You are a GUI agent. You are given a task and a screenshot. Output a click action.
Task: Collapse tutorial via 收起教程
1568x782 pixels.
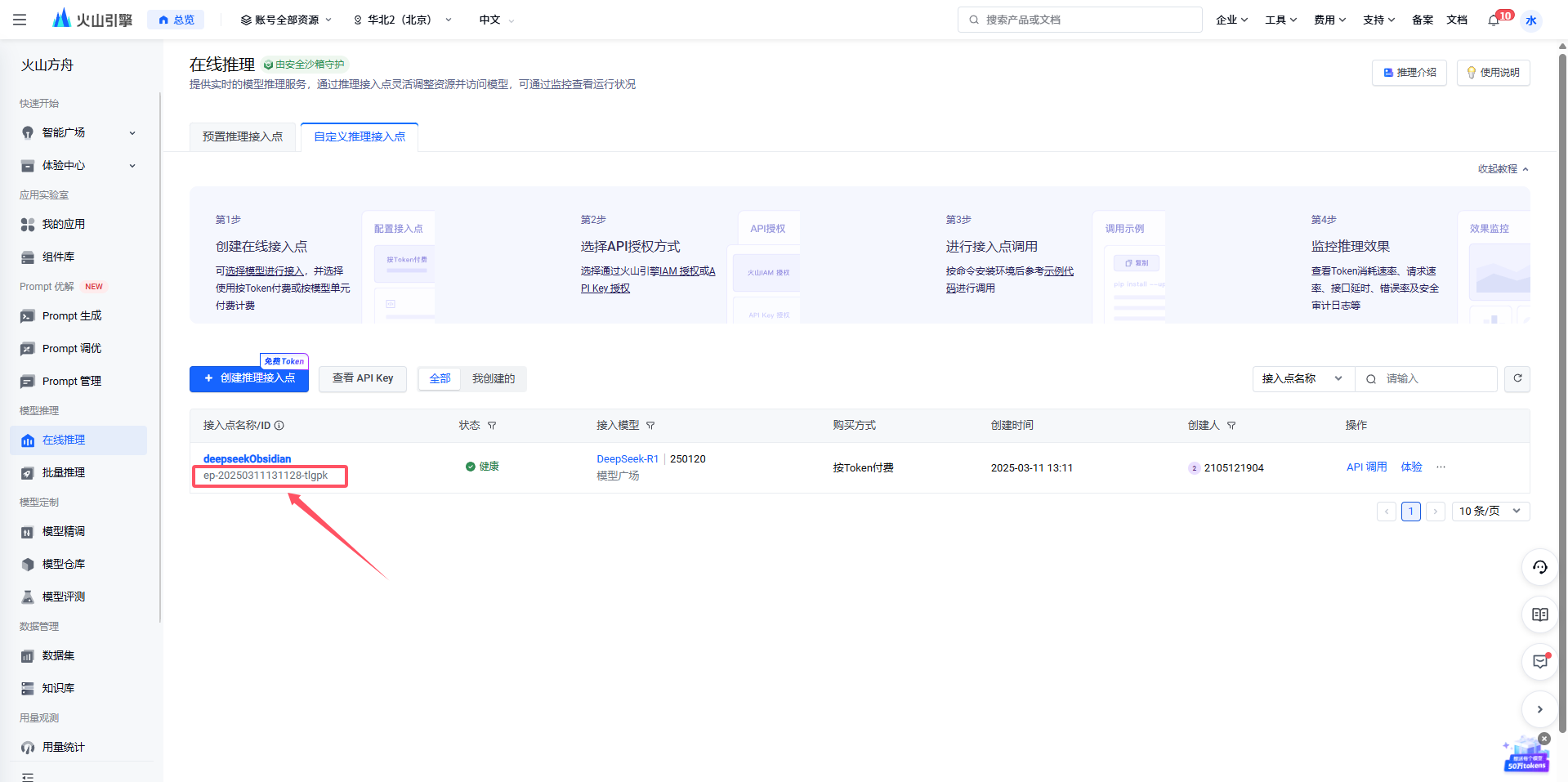tap(1503, 169)
